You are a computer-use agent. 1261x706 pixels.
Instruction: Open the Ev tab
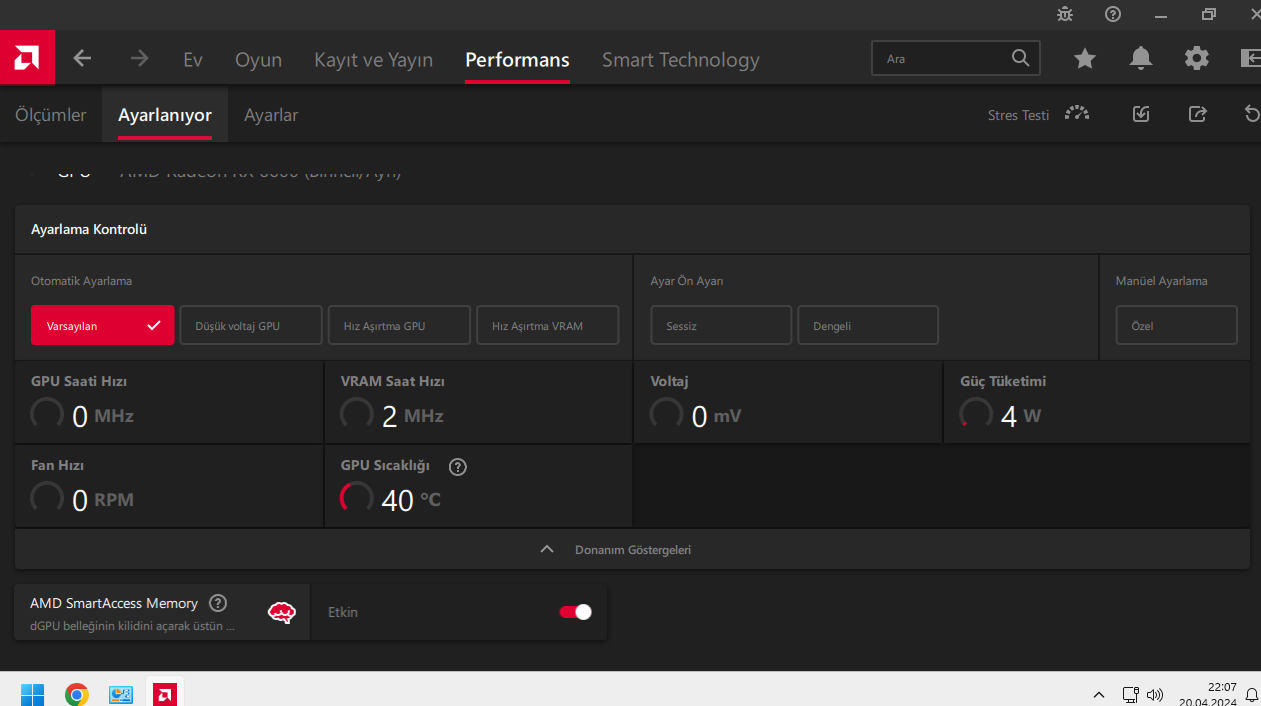pyautogui.click(x=193, y=59)
